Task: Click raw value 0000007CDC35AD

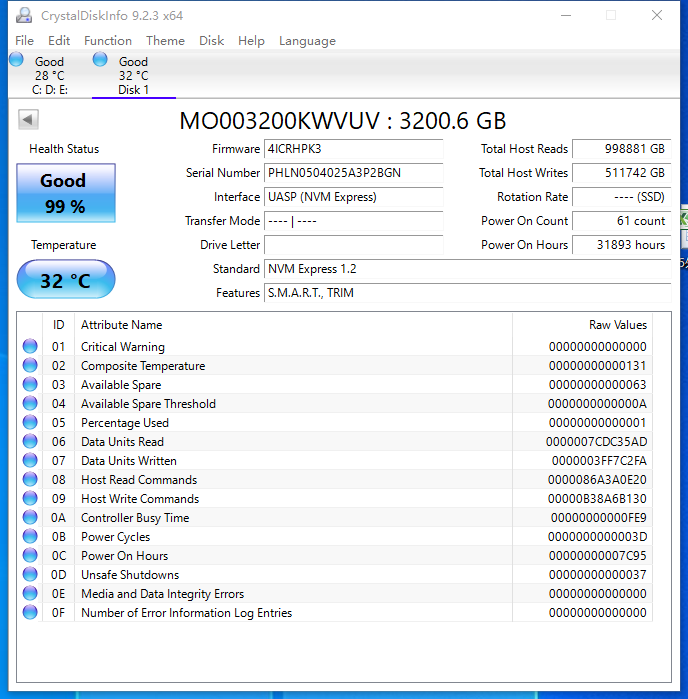Action: [x=597, y=442]
